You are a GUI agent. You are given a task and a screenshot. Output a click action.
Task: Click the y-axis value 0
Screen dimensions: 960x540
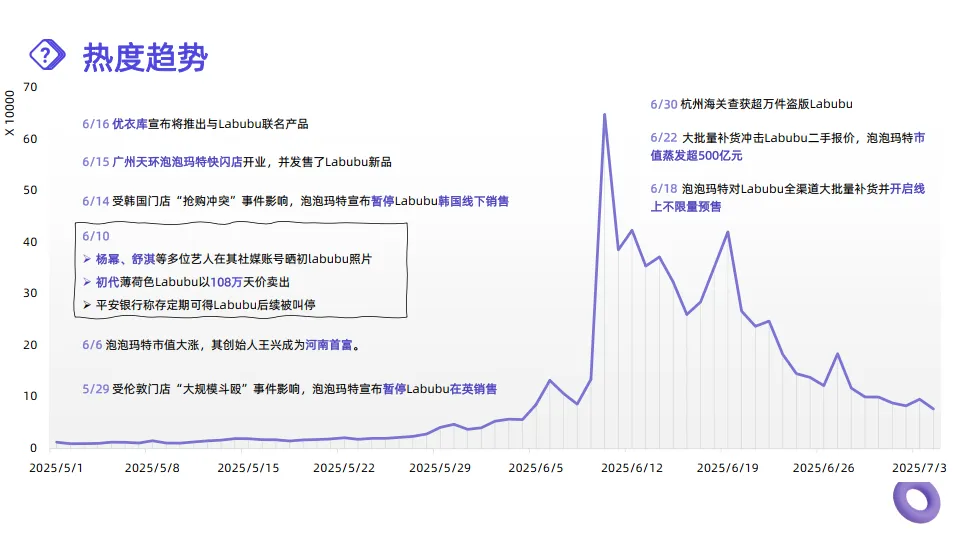(34, 448)
